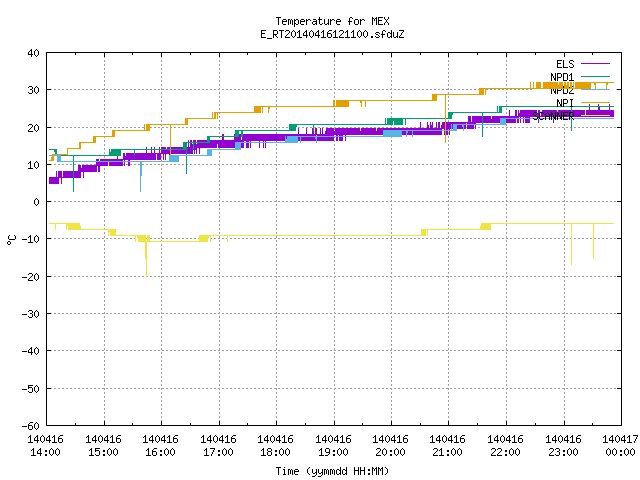Click the y-axis label 20
Image resolution: width=640 pixels, height=480 pixels.
(x=33, y=128)
